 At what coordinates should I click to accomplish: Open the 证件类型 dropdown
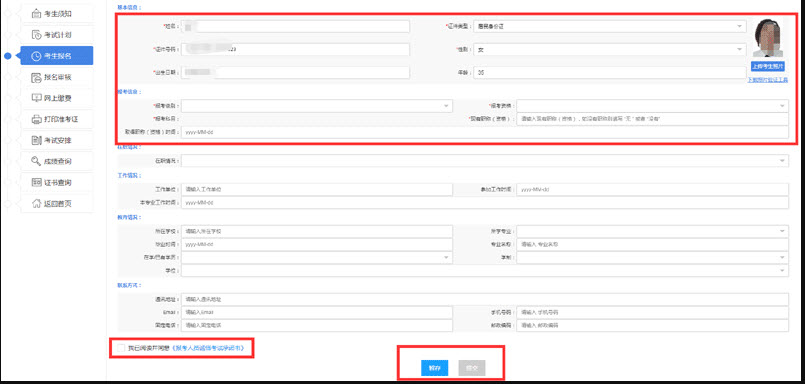pos(609,26)
